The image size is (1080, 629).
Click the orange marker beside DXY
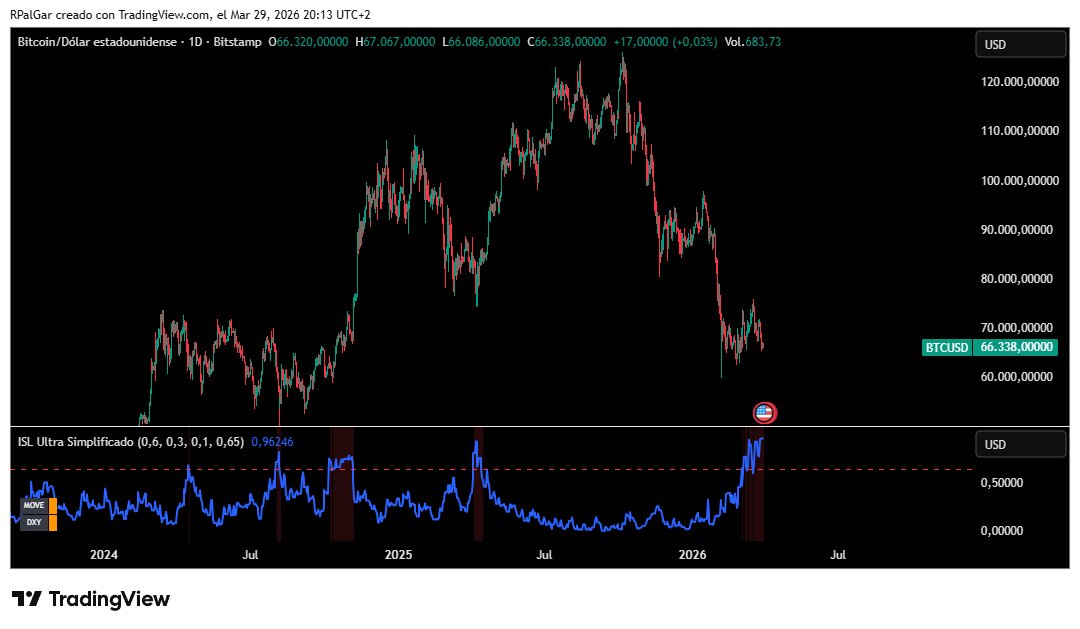53,523
